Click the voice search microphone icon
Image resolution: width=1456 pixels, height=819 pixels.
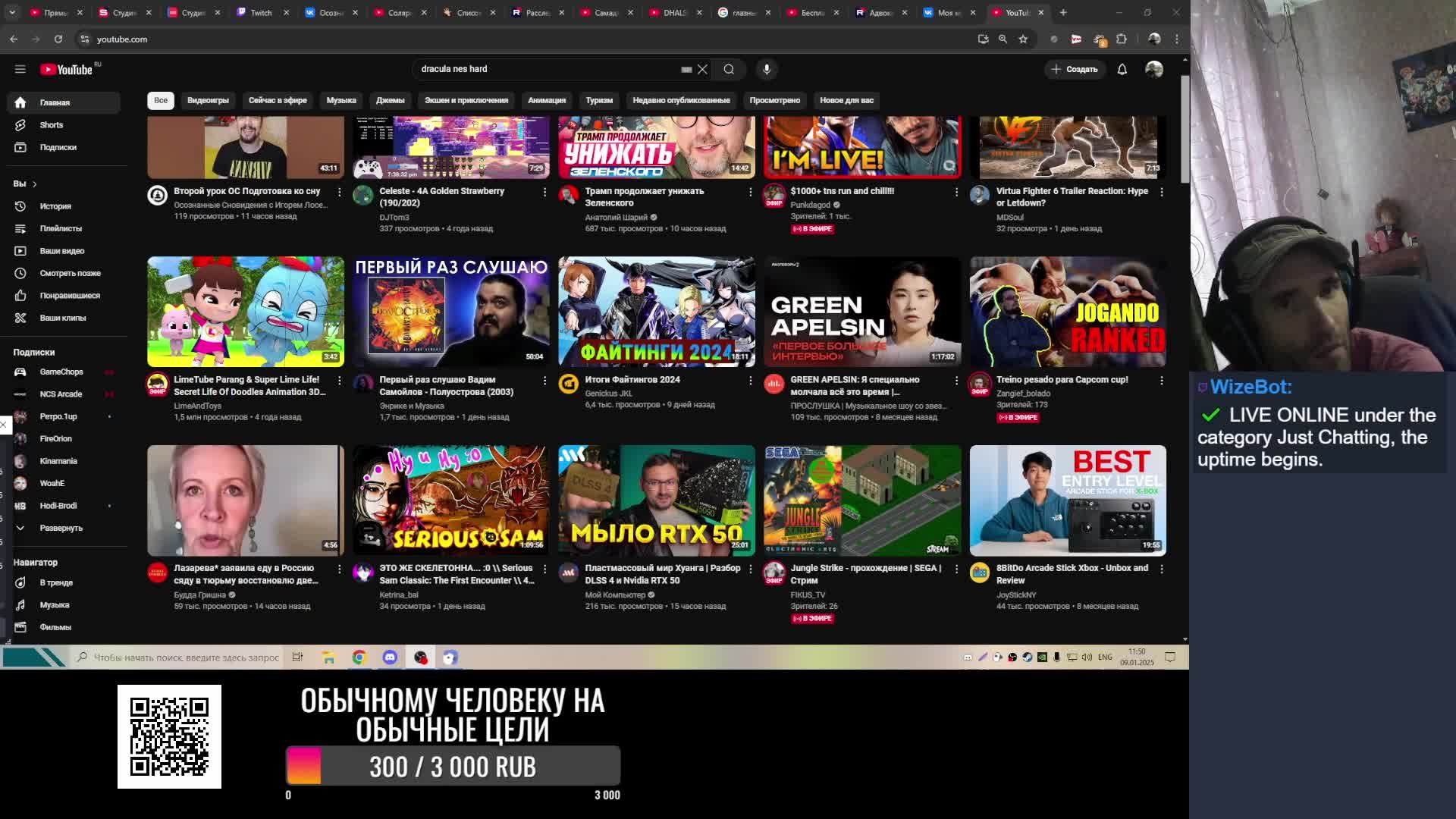point(767,69)
